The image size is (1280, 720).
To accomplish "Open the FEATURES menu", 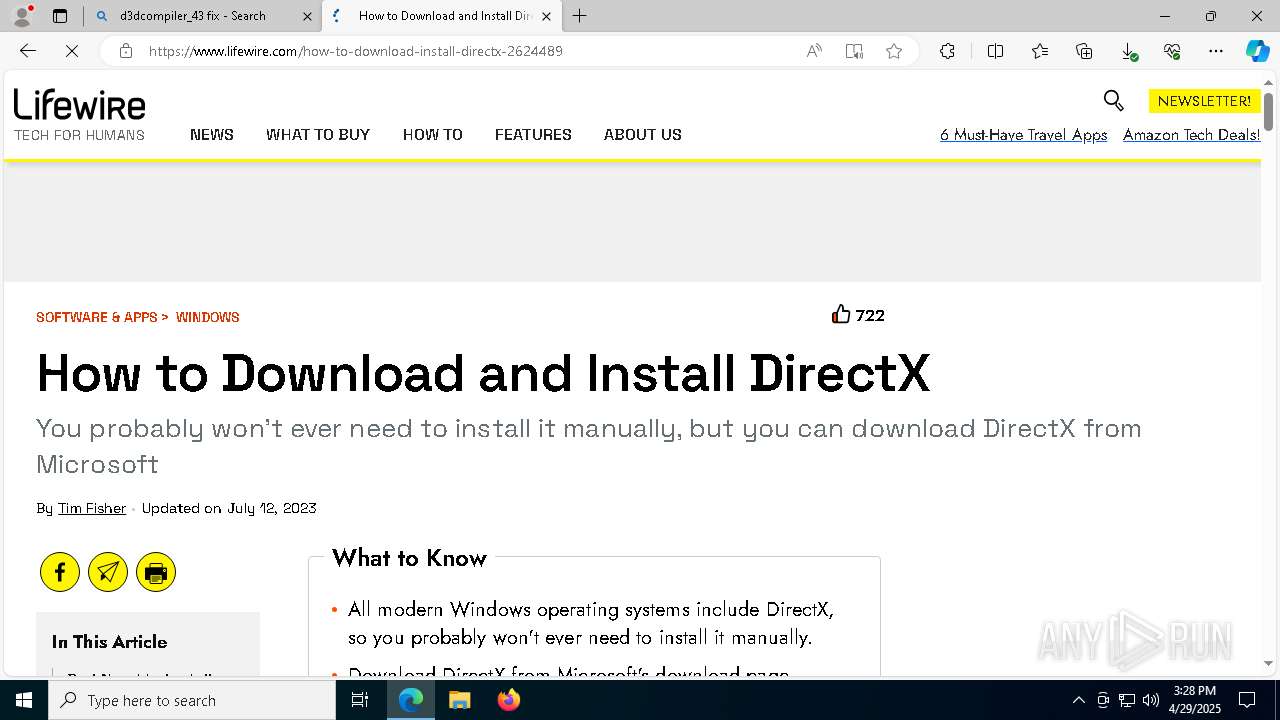I will tap(533, 135).
